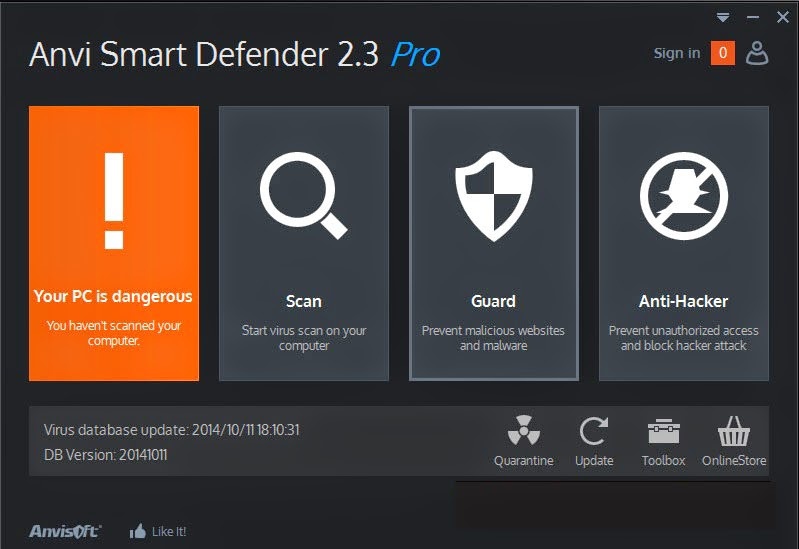
Task: Click 'Your PC is dangerous' heading
Action: [113, 296]
